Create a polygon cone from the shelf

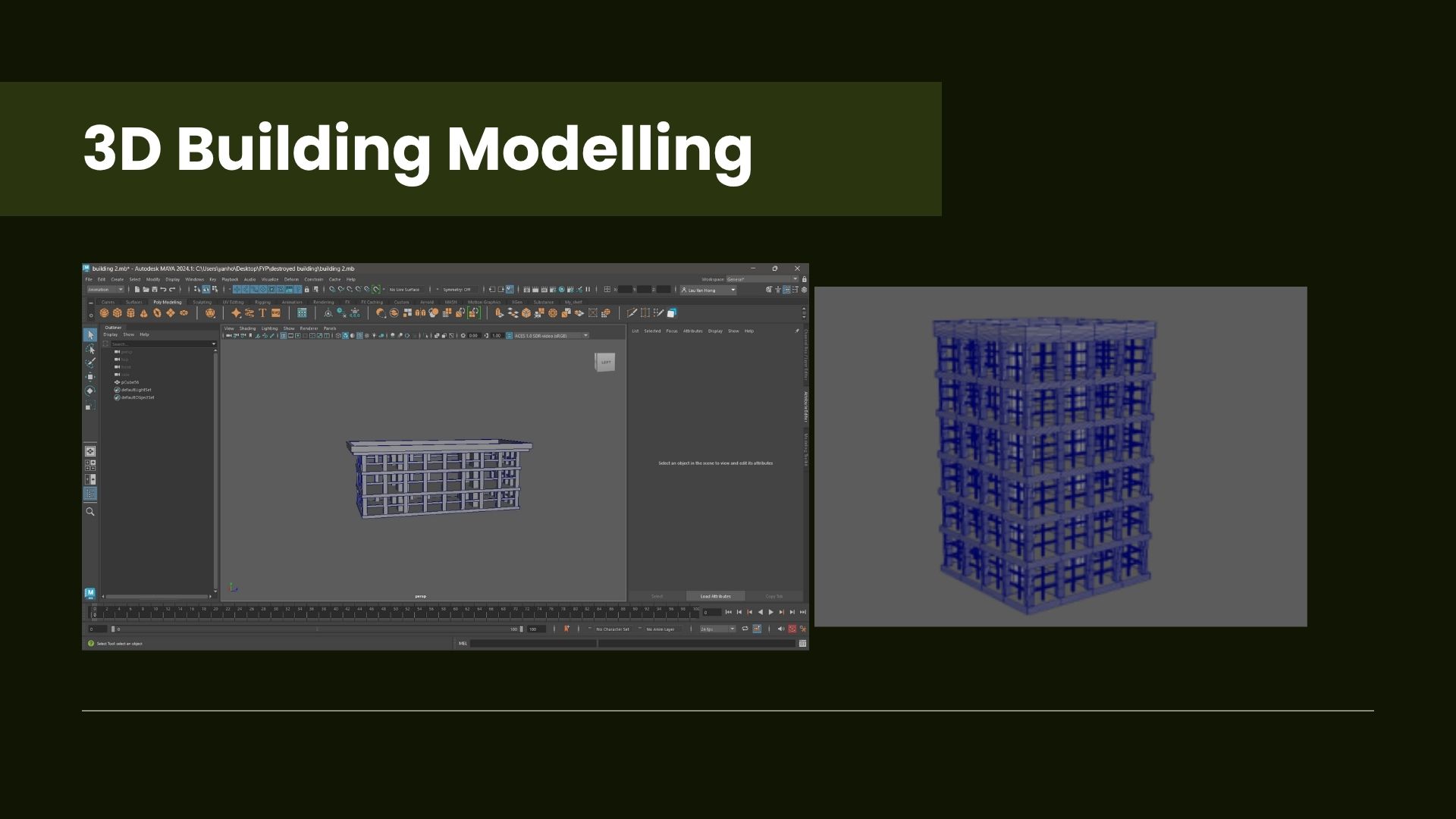(x=144, y=313)
